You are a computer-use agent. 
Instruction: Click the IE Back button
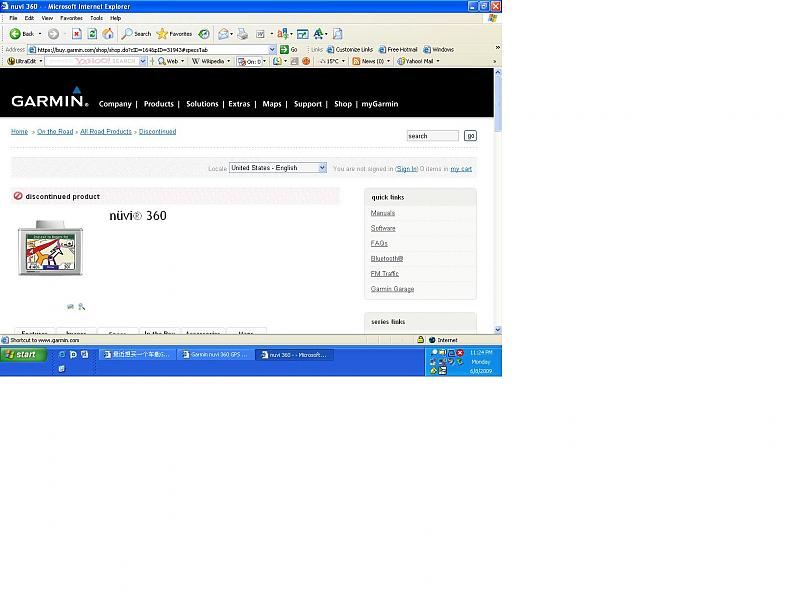pyautogui.click(x=21, y=34)
